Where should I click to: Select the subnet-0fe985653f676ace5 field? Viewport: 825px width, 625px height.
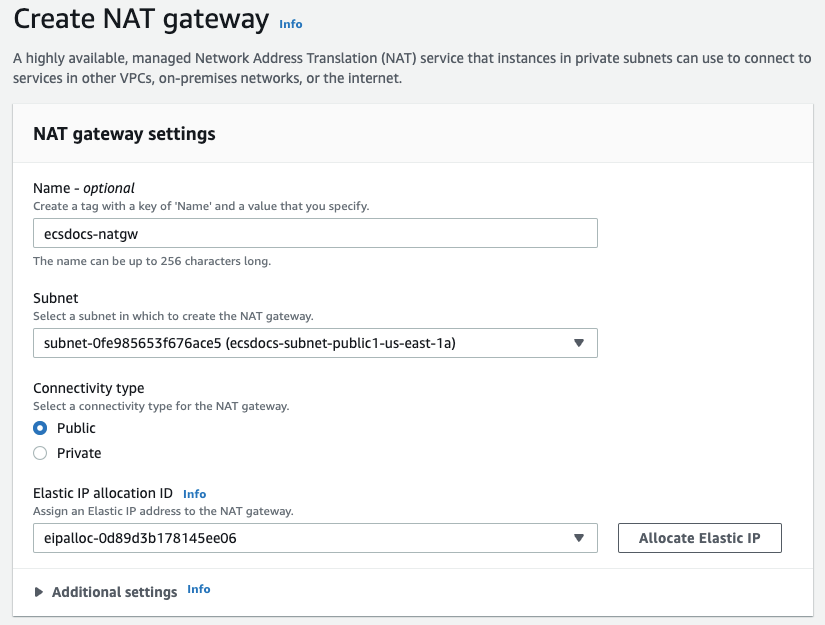pos(313,342)
